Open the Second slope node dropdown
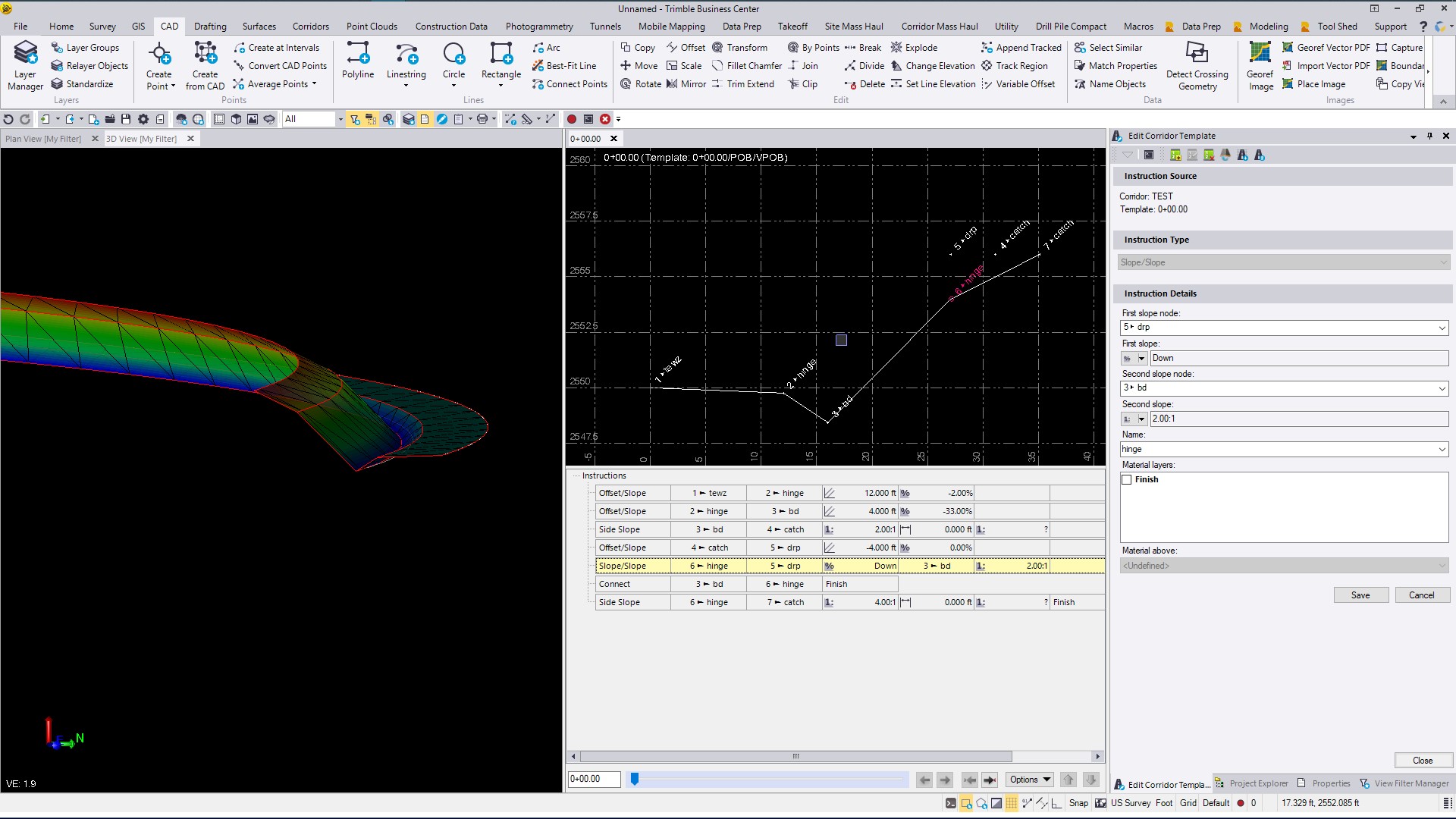The height and width of the screenshot is (819, 1456). pos(1442,388)
